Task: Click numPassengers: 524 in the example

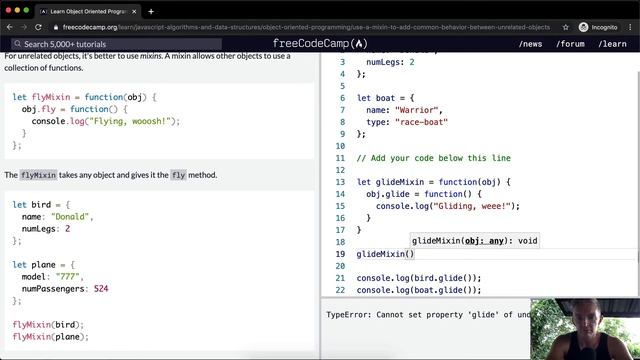Action: 65,289
